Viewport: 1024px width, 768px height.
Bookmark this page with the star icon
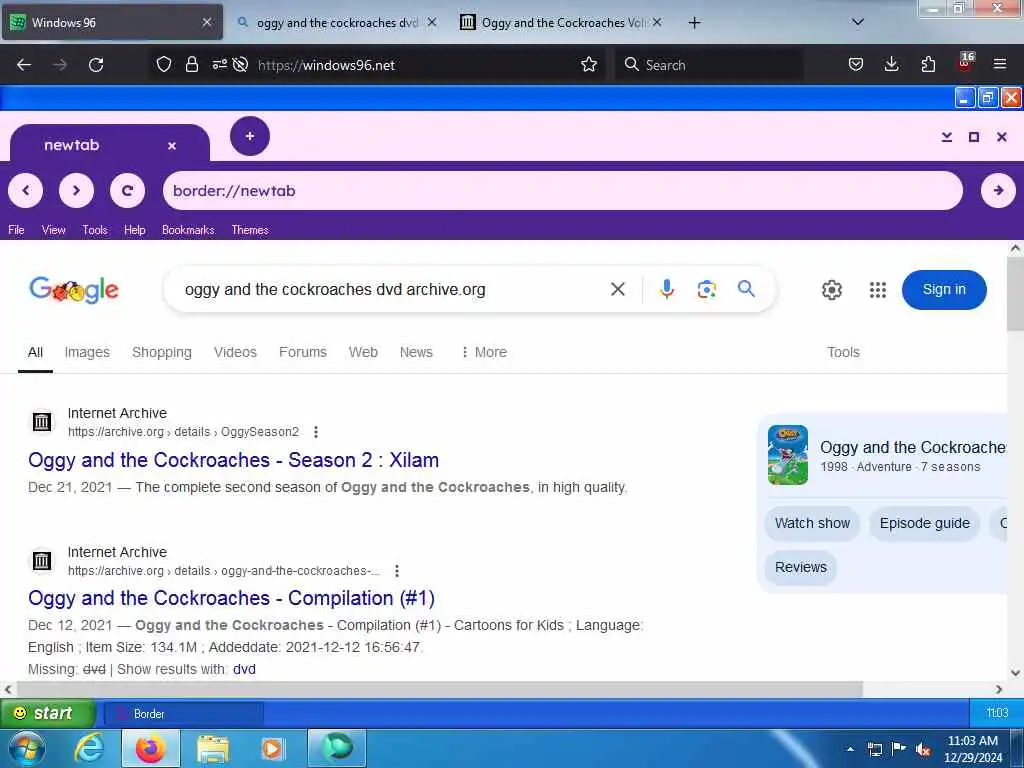click(589, 64)
